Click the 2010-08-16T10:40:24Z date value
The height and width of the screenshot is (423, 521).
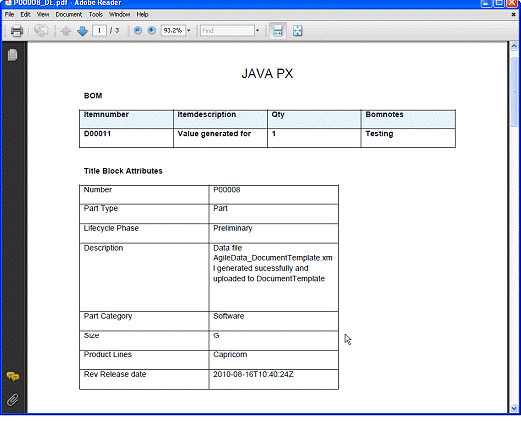(x=253, y=374)
